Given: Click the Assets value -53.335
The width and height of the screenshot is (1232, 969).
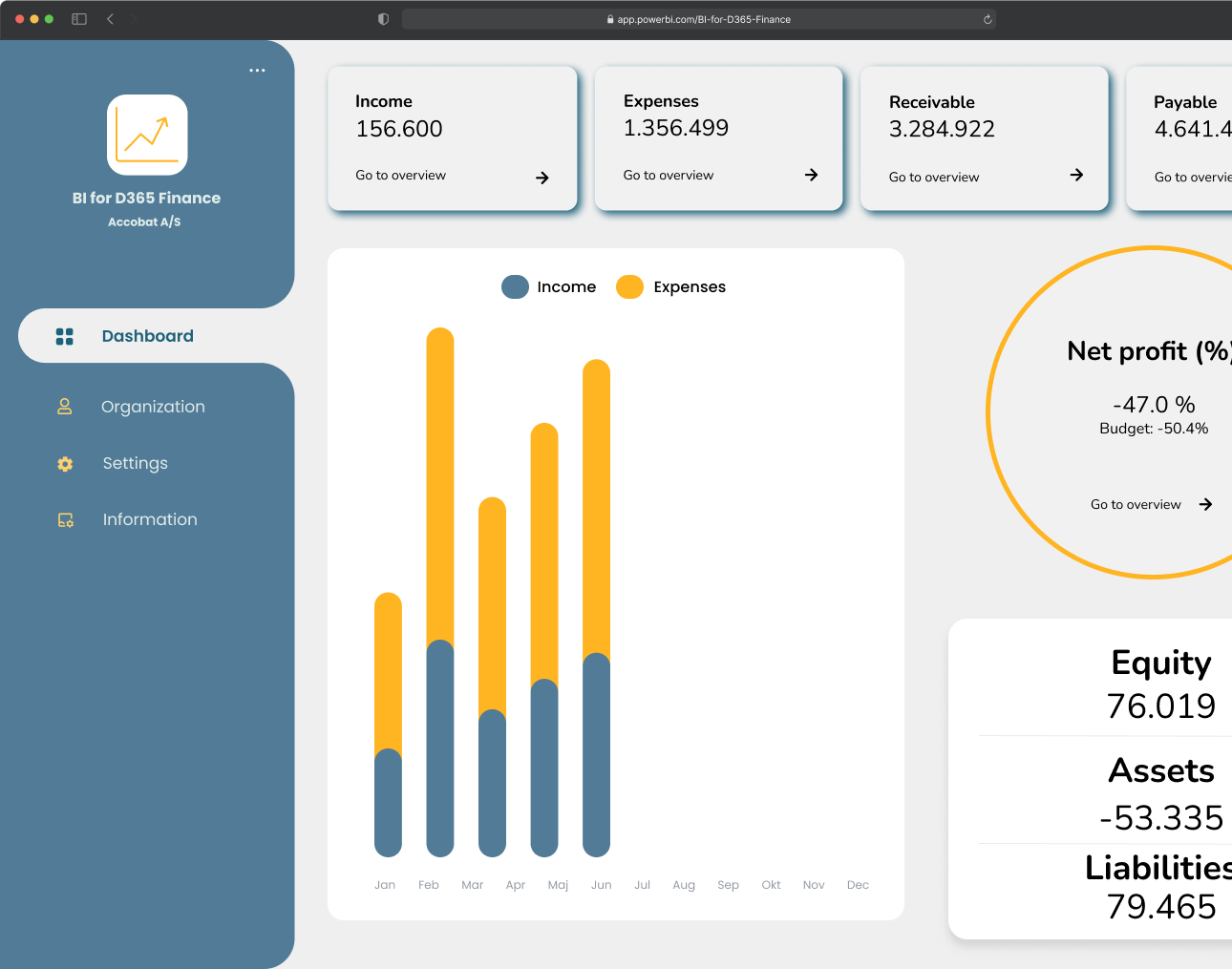Looking at the screenshot, I should (1161, 818).
